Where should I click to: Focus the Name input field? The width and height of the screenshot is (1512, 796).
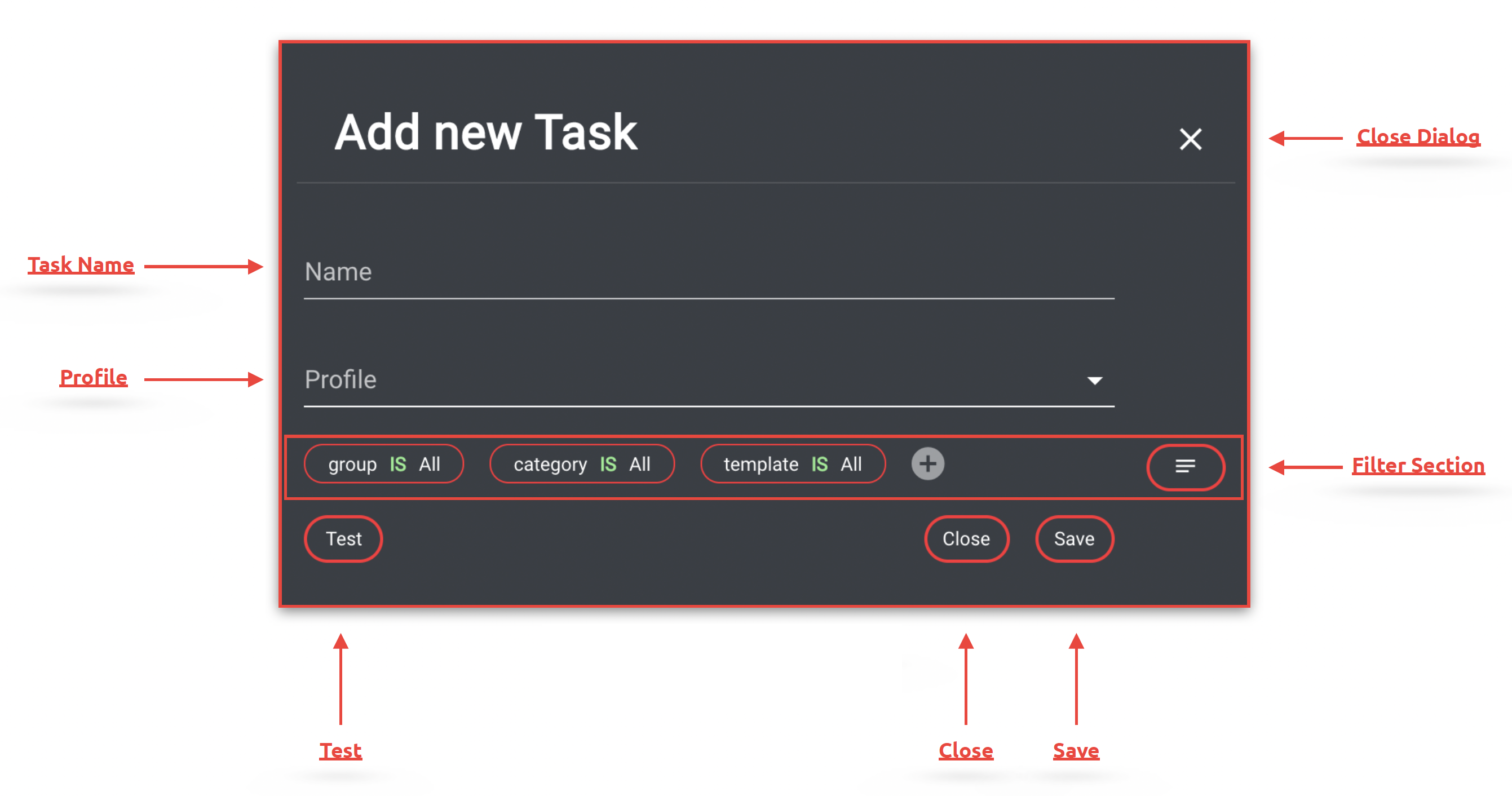(x=708, y=272)
